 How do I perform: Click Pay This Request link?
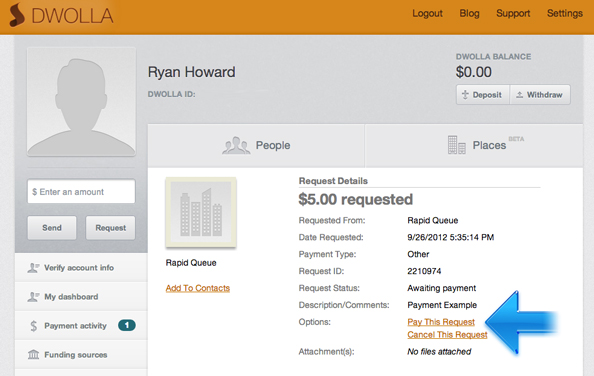click(441, 322)
